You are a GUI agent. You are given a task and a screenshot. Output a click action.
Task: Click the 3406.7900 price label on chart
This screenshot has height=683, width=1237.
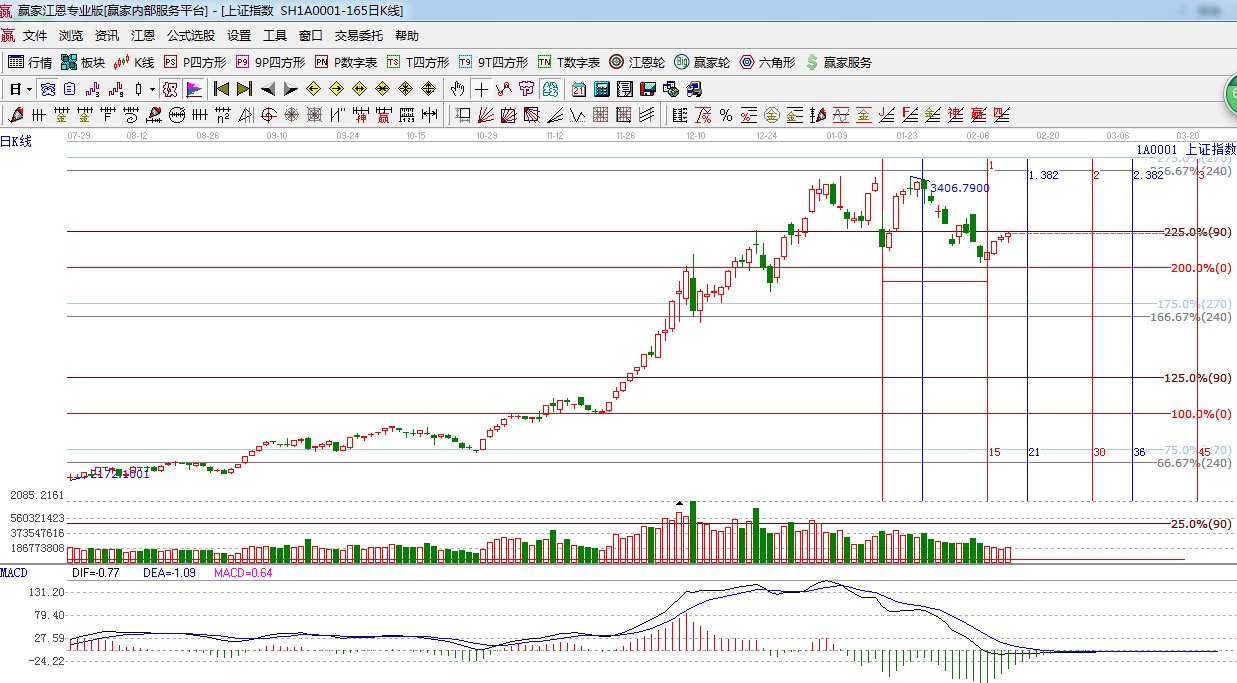pos(959,188)
